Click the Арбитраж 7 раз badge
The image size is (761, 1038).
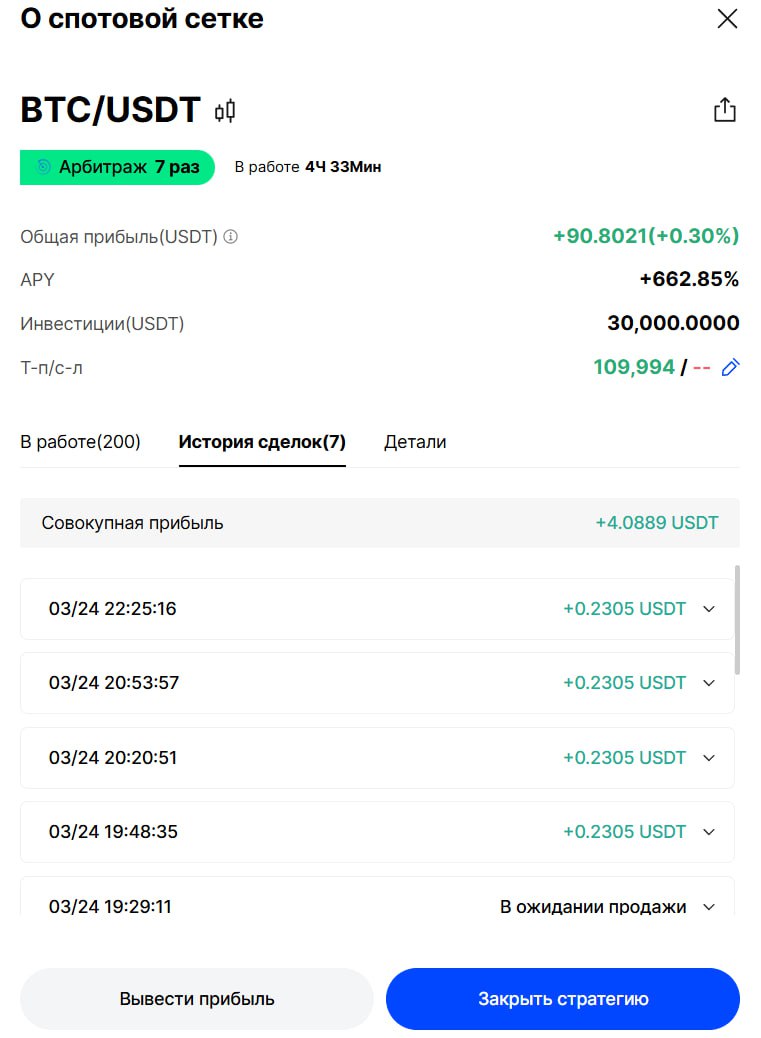117,167
